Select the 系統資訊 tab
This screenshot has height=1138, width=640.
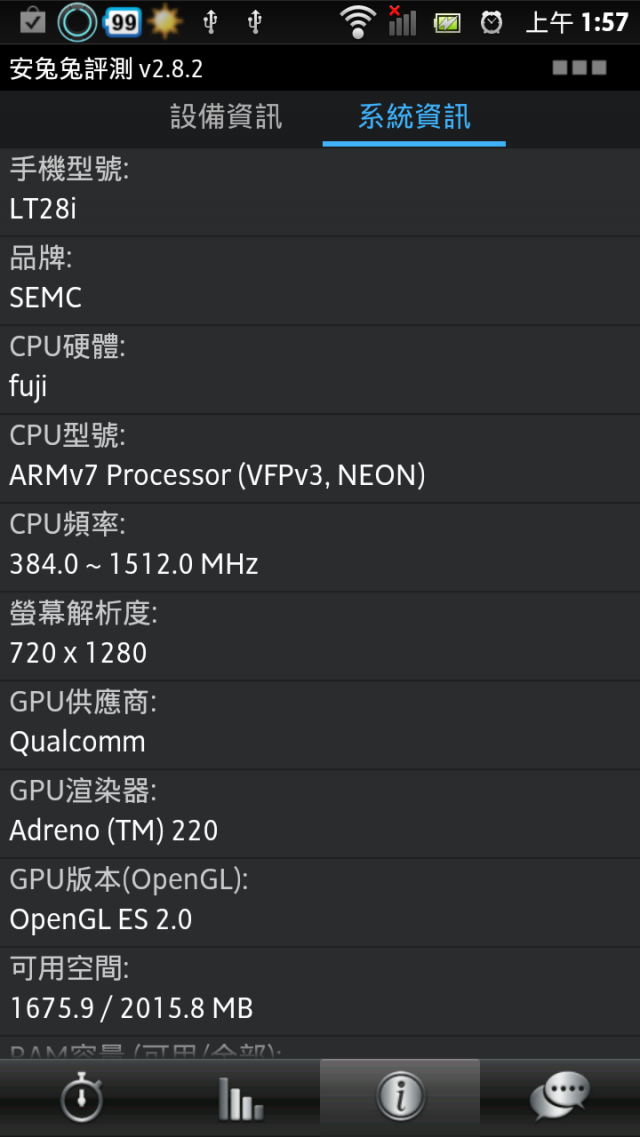[414, 116]
